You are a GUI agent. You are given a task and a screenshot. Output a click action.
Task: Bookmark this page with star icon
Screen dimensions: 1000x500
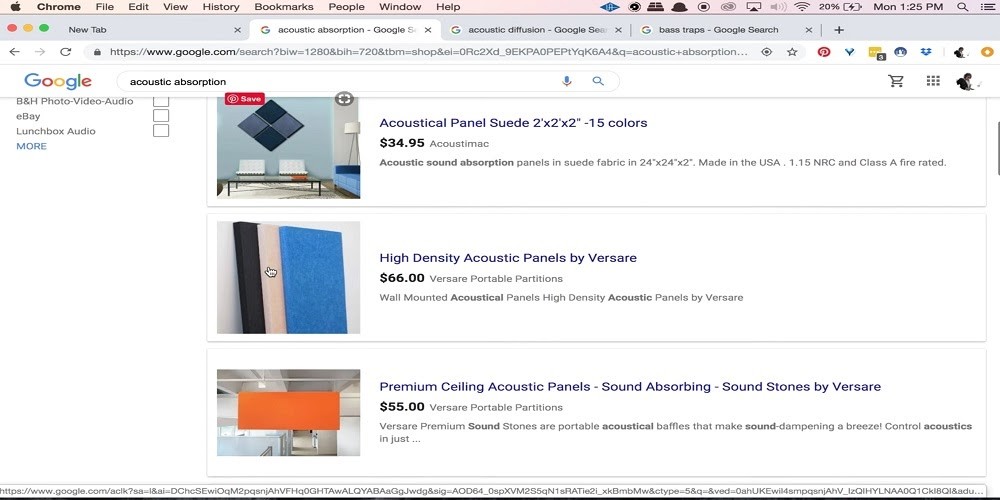tap(792, 52)
